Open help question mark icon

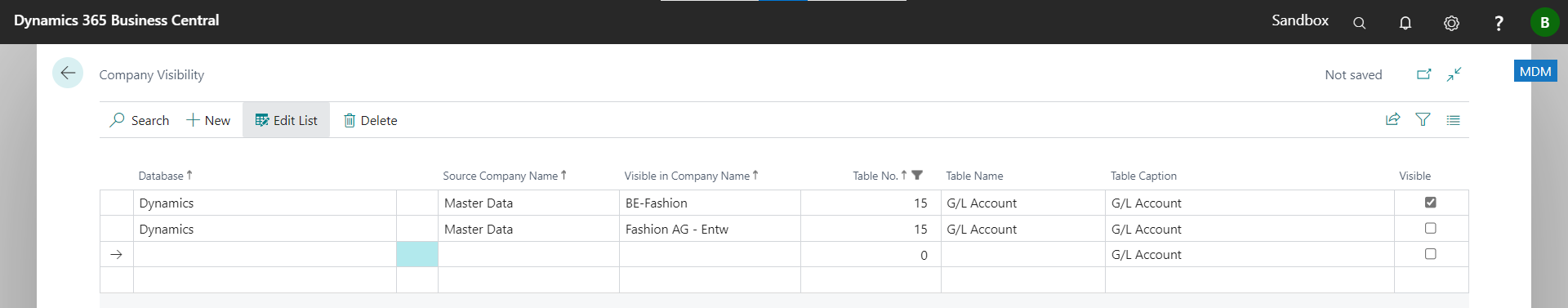1499,23
